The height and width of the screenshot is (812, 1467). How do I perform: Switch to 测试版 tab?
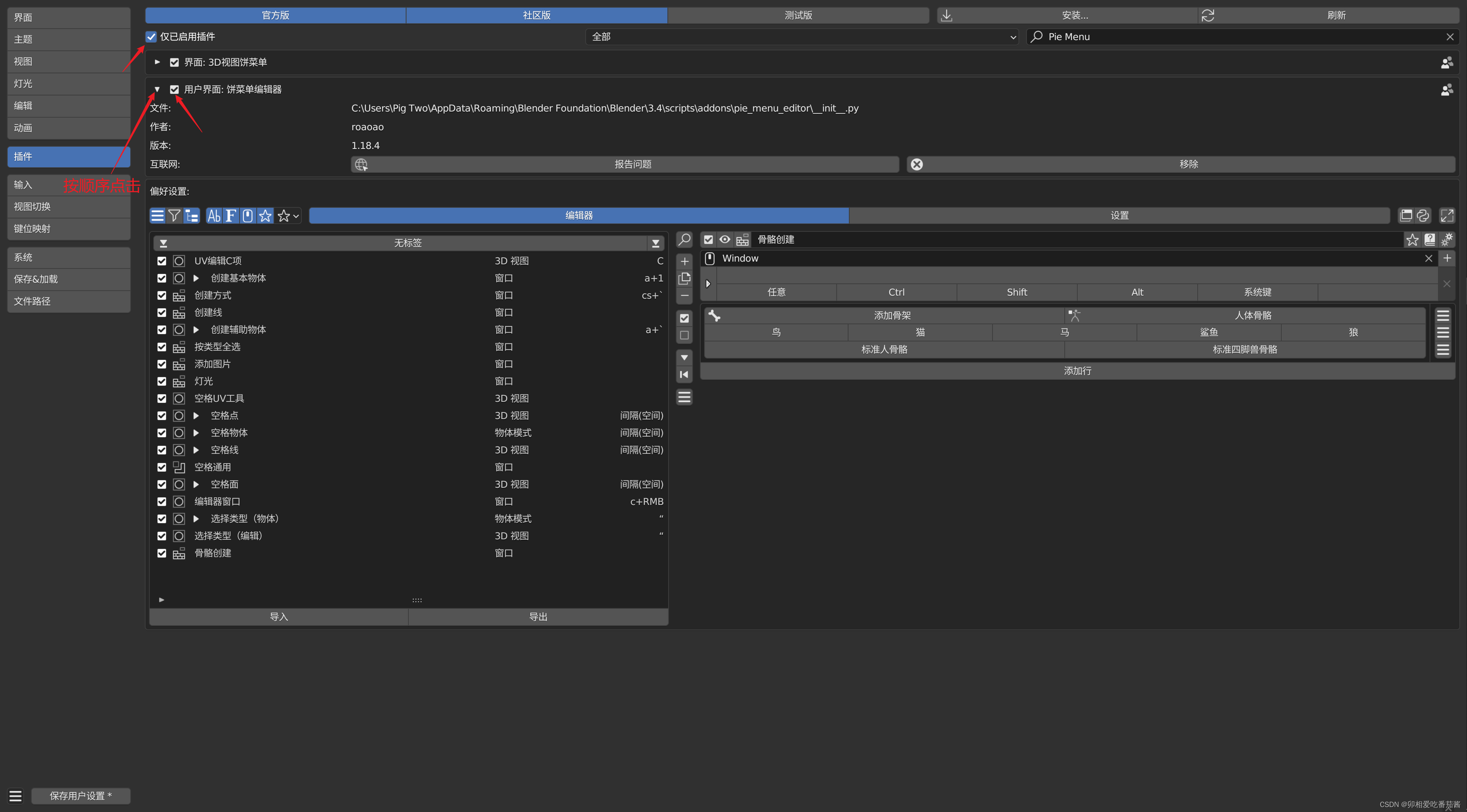click(x=798, y=15)
